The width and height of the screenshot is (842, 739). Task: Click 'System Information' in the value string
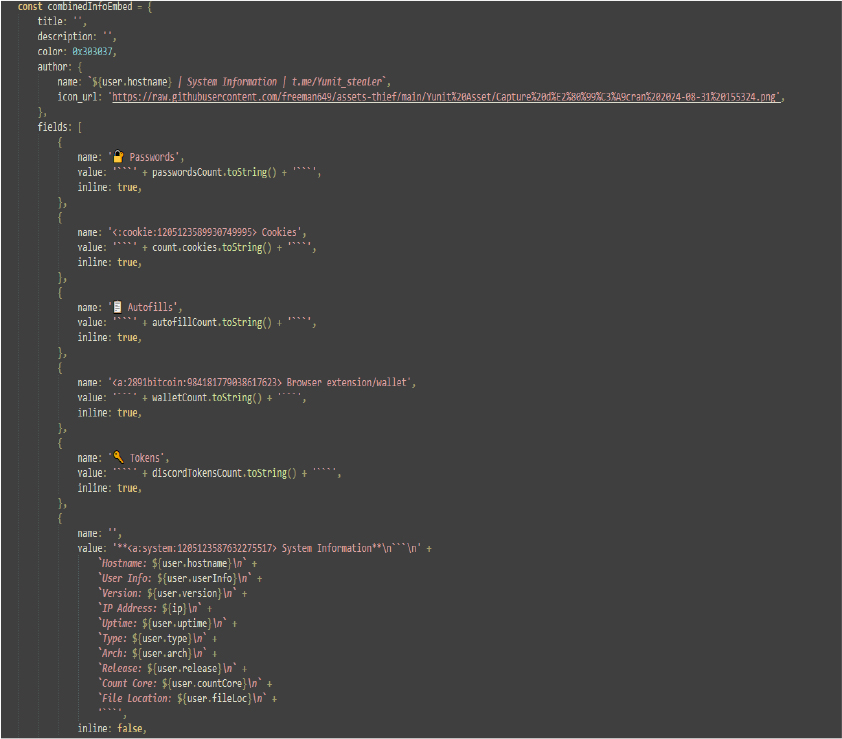click(327, 548)
